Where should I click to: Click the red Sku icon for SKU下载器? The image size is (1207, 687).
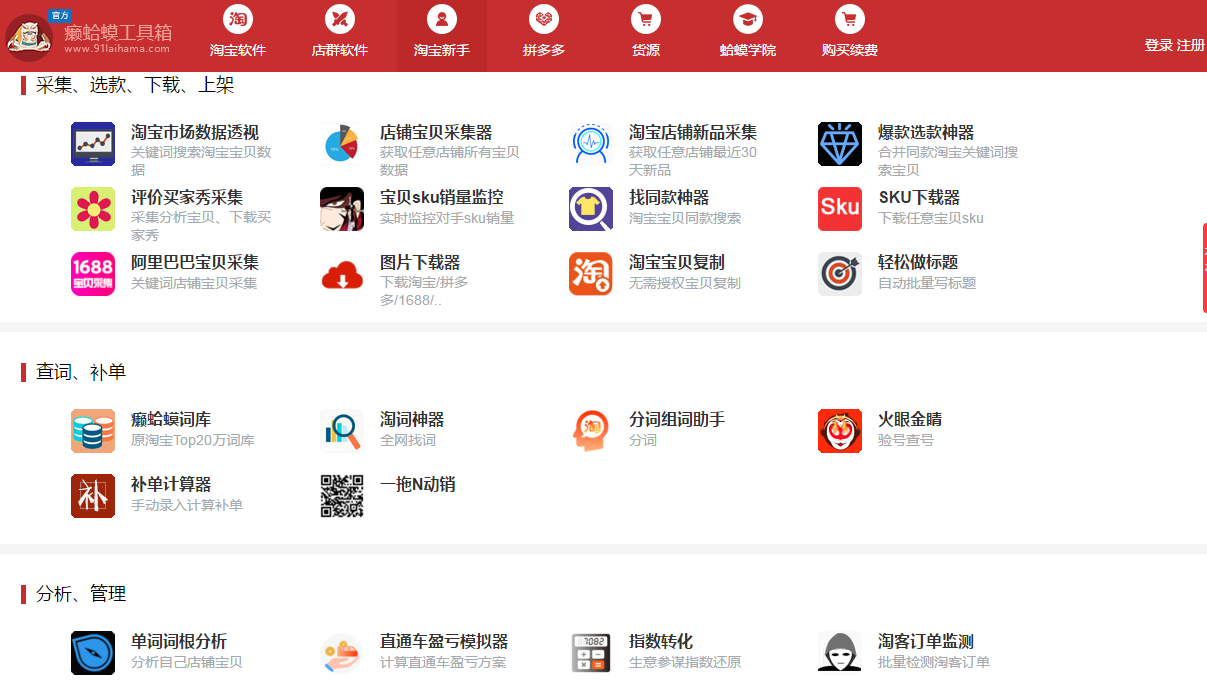(840, 209)
